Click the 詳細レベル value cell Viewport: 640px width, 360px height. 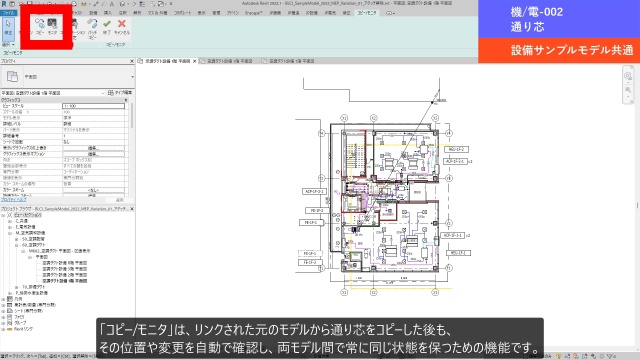point(93,124)
